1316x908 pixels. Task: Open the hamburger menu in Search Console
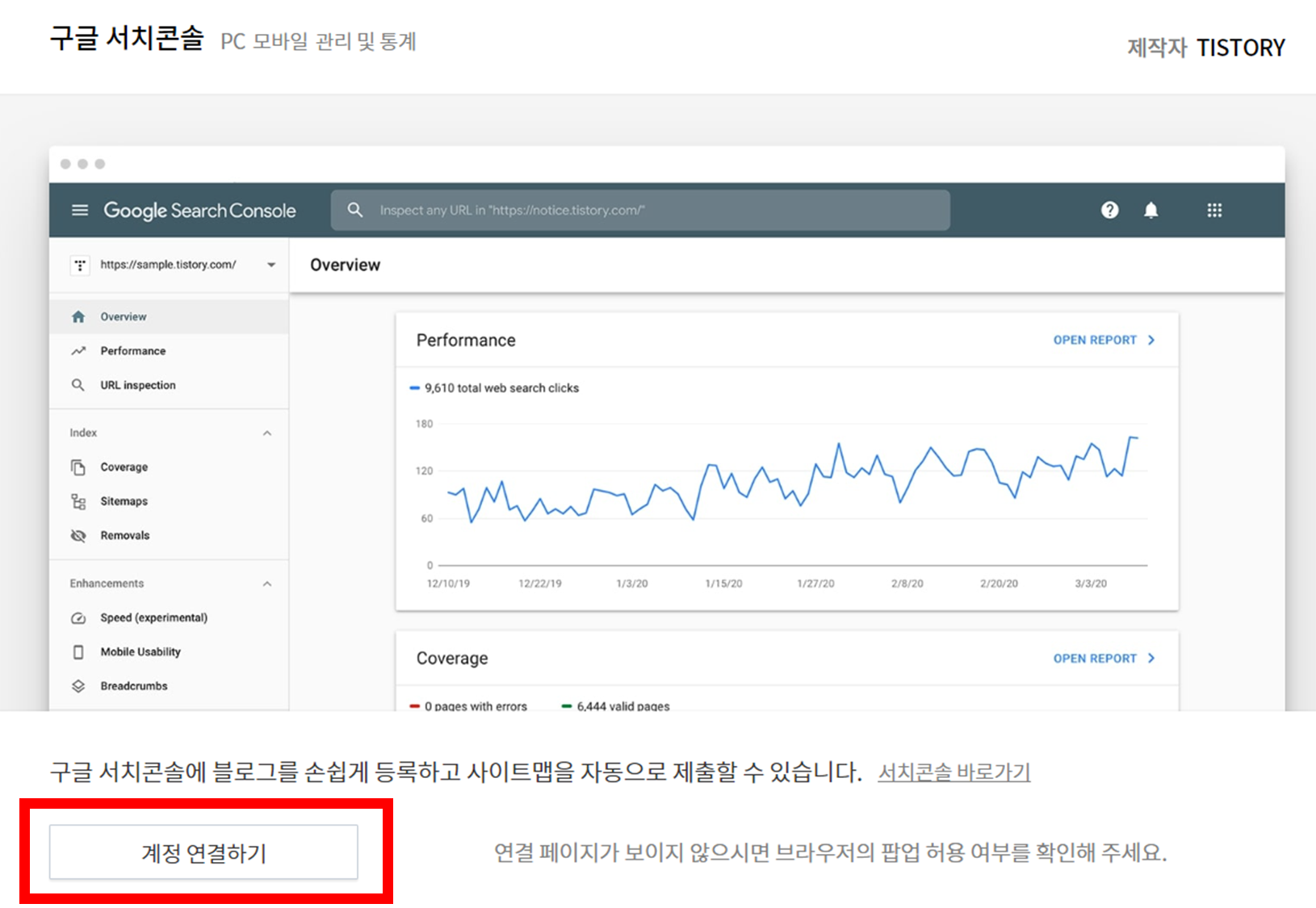(x=80, y=211)
